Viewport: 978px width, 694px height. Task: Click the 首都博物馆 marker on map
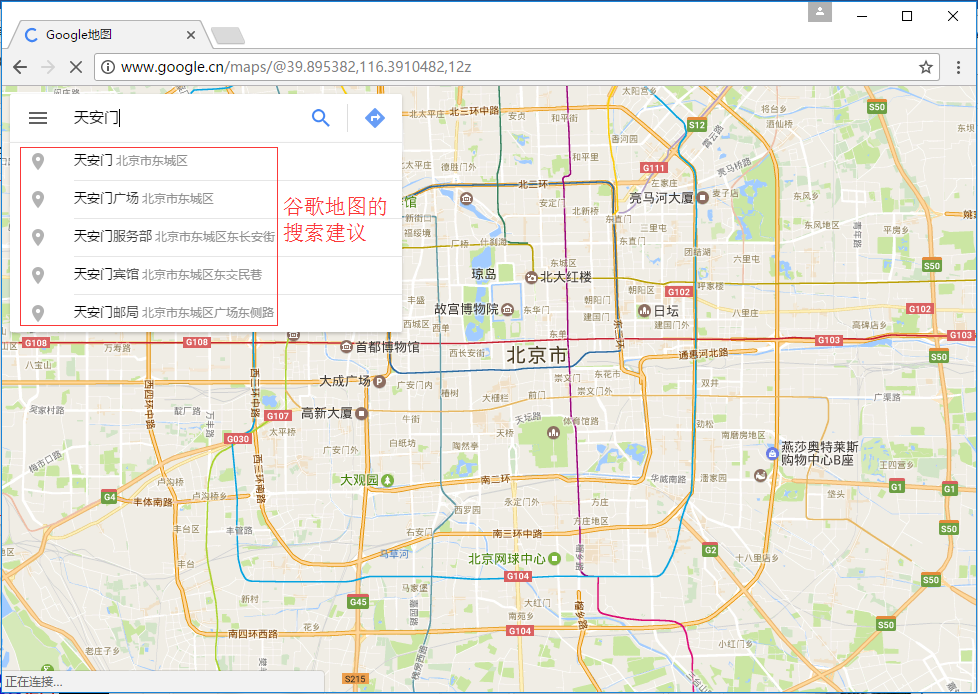click(x=346, y=347)
